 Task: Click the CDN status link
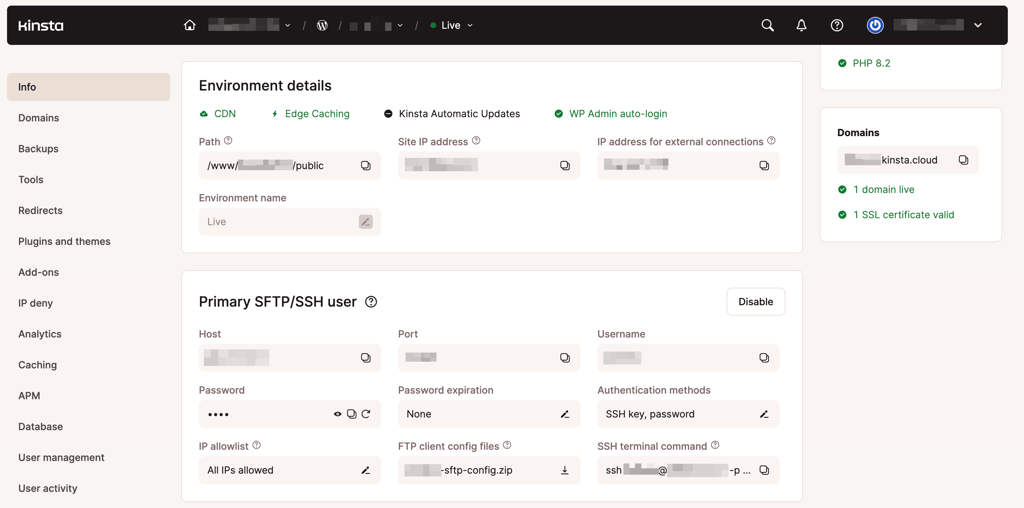point(217,114)
